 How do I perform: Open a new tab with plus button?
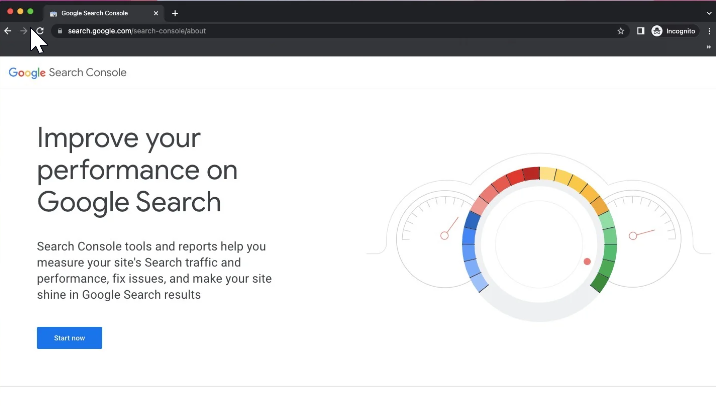click(175, 13)
